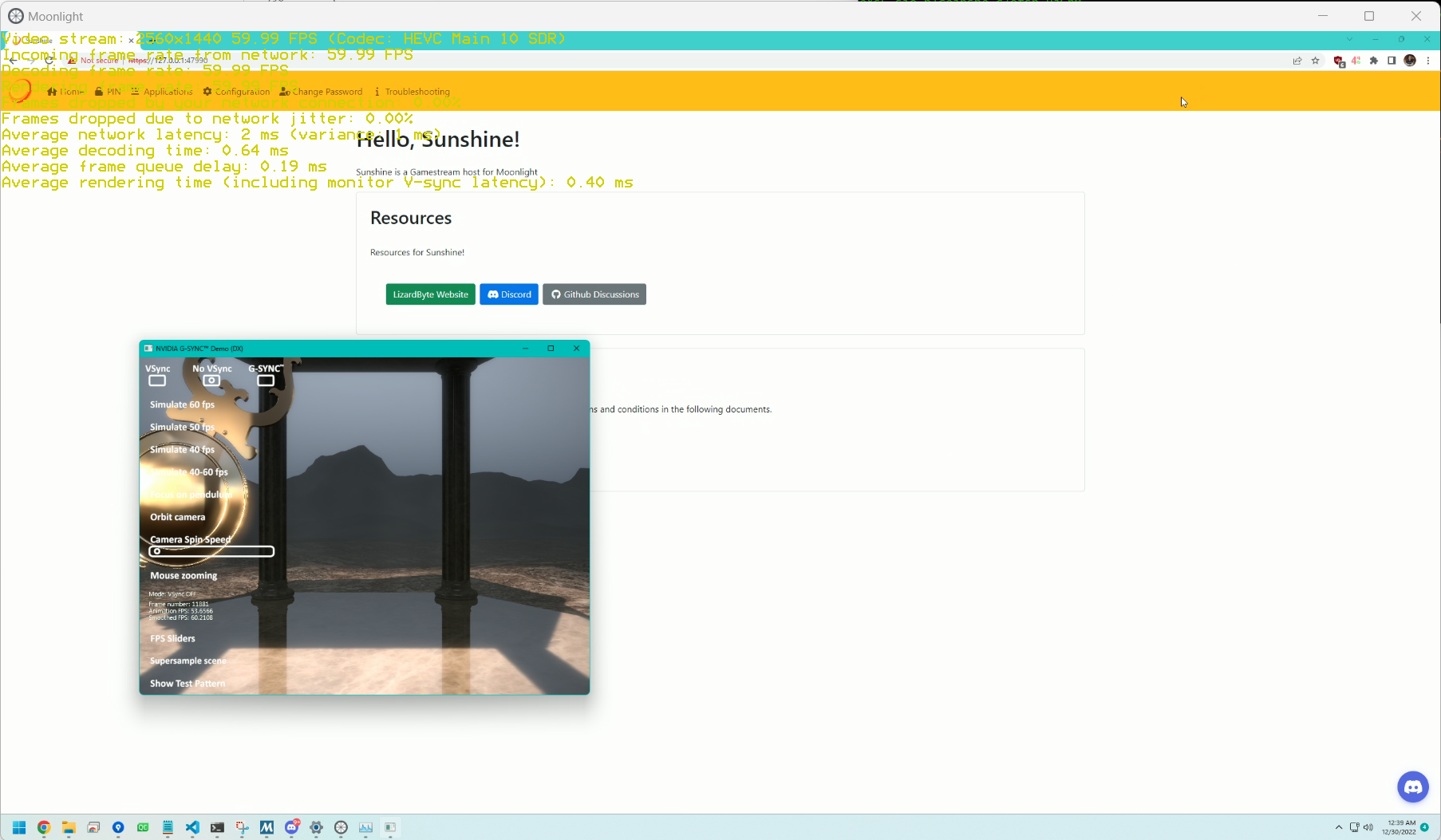The image size is (1441, 840).
Task: Open the clock and date panel
Action: [x=1400, y=827]
